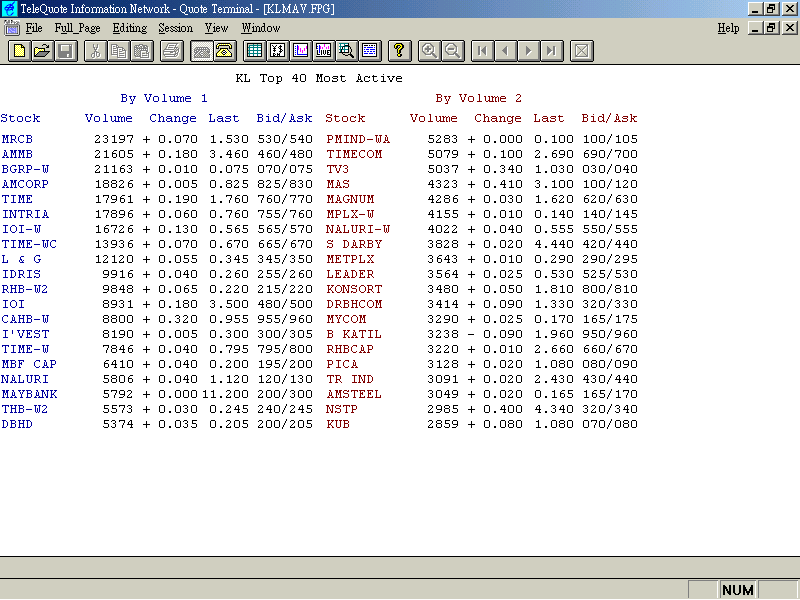The height and width of the screenshot is (600, 800).
Task: Click the By Volume 1 heading
Action: pos(164,98)
